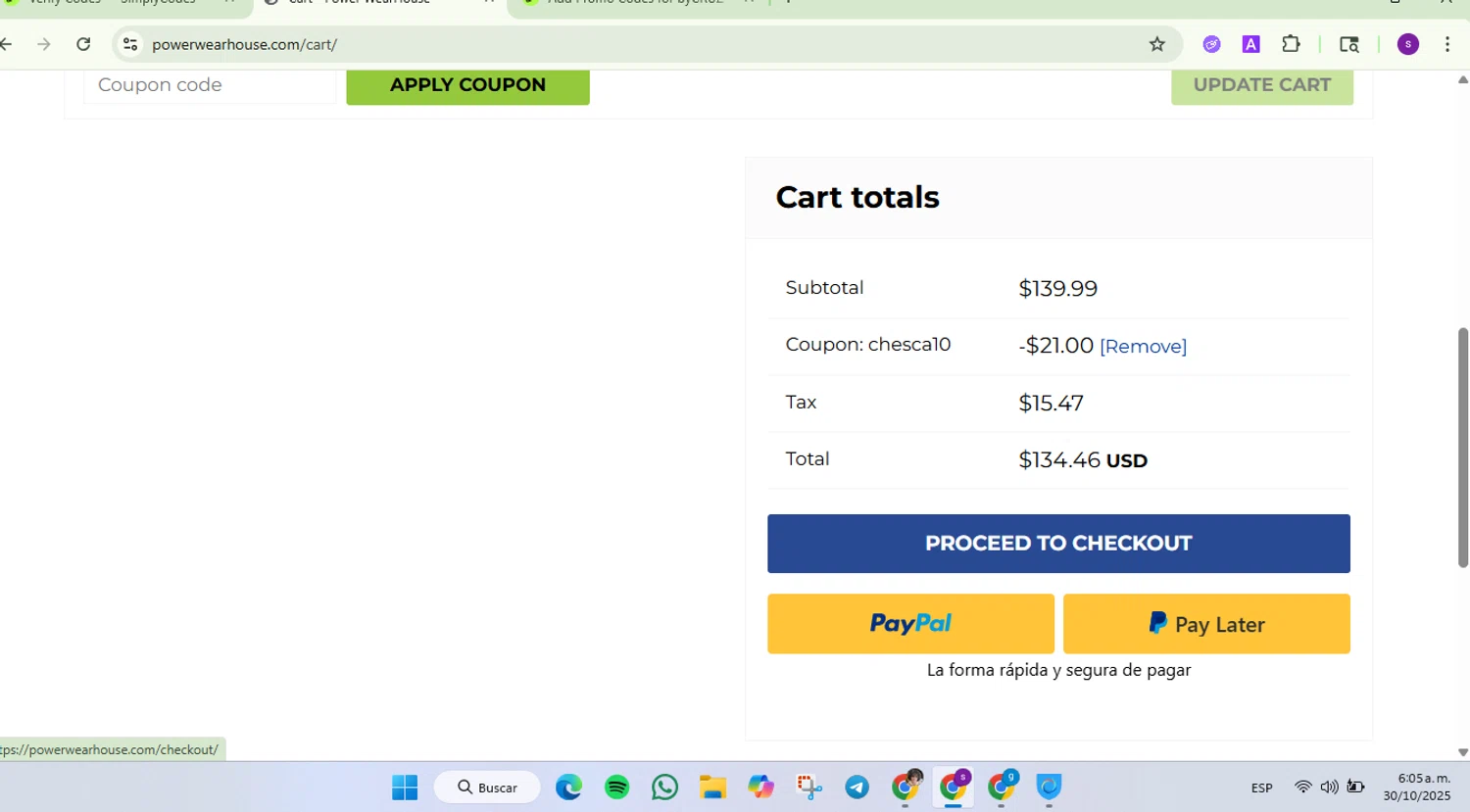Select the Tax amount $15.47
The image size is (1470, 812).
coord(1051,404)
